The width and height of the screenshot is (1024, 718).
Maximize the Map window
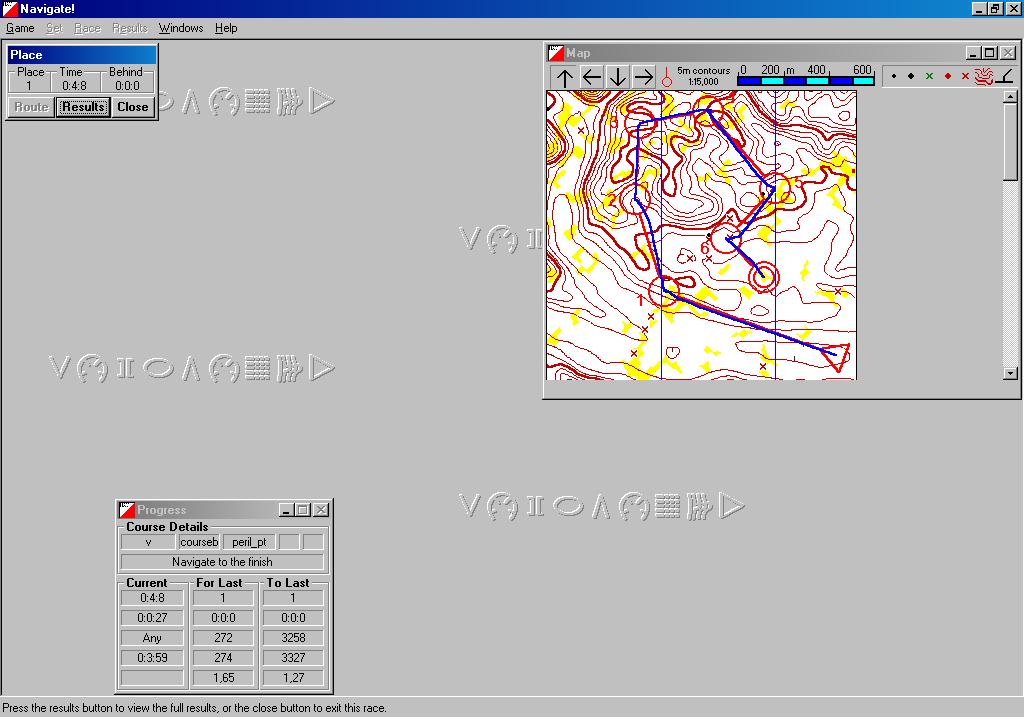[990, 53]
